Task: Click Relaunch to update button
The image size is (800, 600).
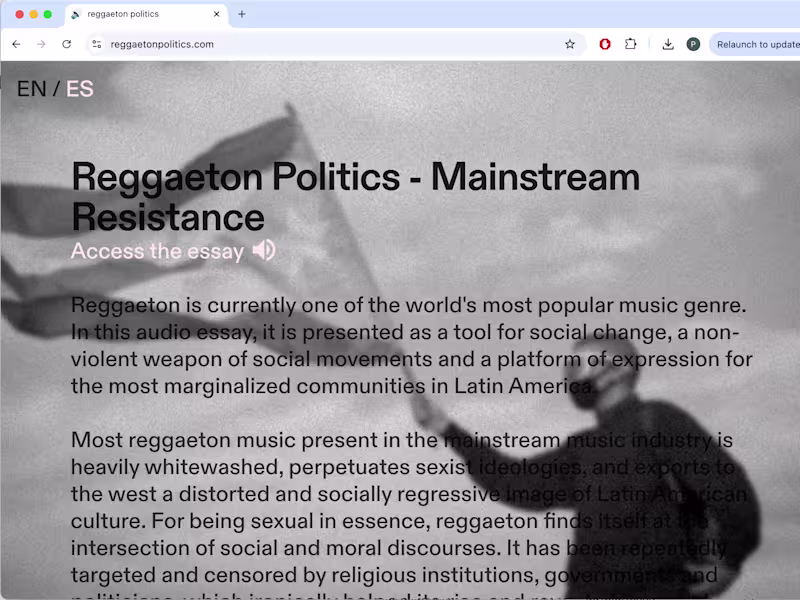Action: (757, 44)
